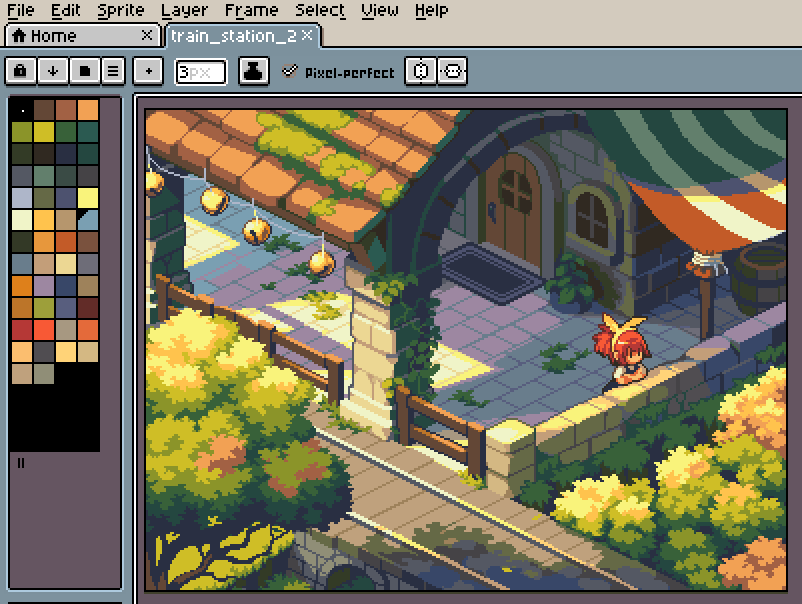
Task: Open the palette options hamburger menu
Action: (113, 71)
